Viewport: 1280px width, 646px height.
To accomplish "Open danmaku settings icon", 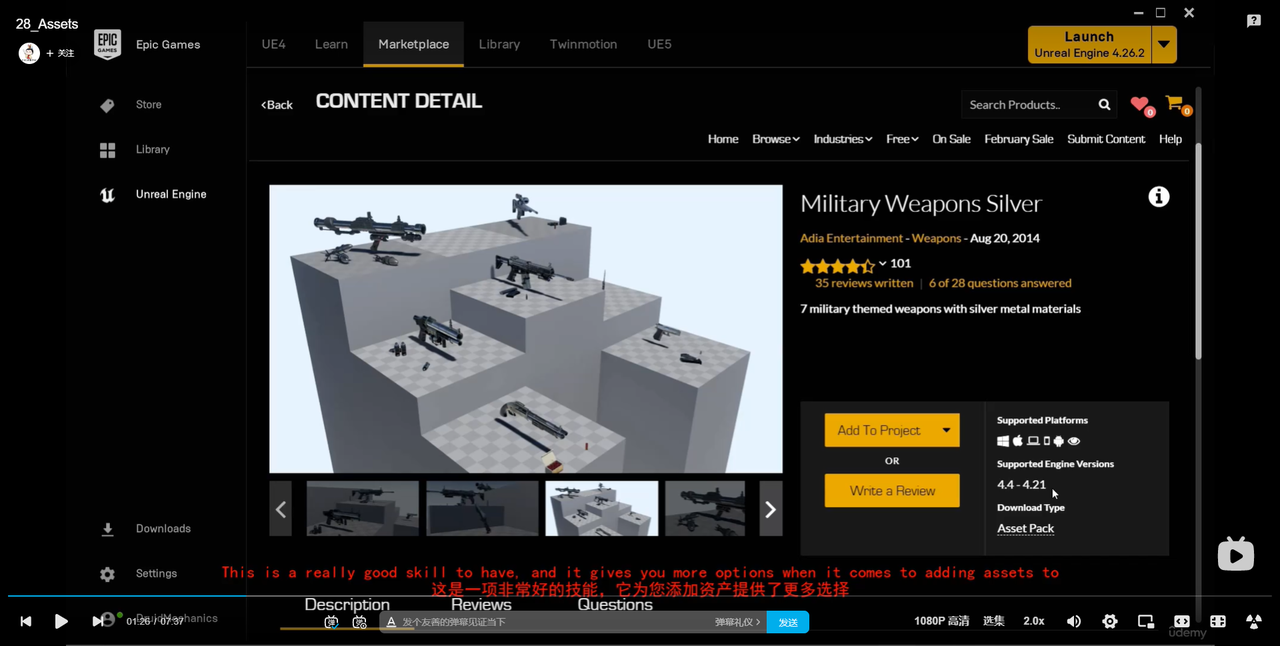I will click(x=360, y=622).
